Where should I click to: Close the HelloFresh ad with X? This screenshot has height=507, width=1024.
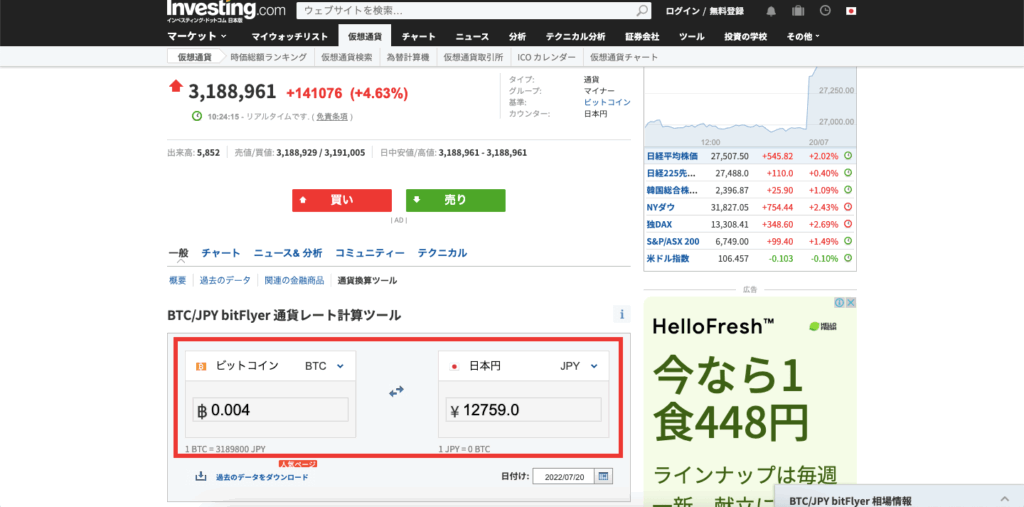pos(850,303)
